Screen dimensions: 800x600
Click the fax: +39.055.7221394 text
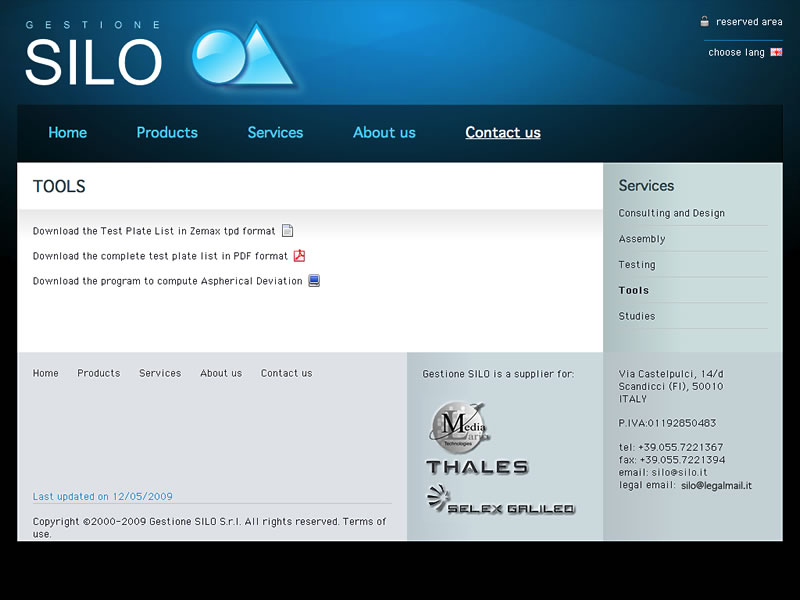coord(672,460)
